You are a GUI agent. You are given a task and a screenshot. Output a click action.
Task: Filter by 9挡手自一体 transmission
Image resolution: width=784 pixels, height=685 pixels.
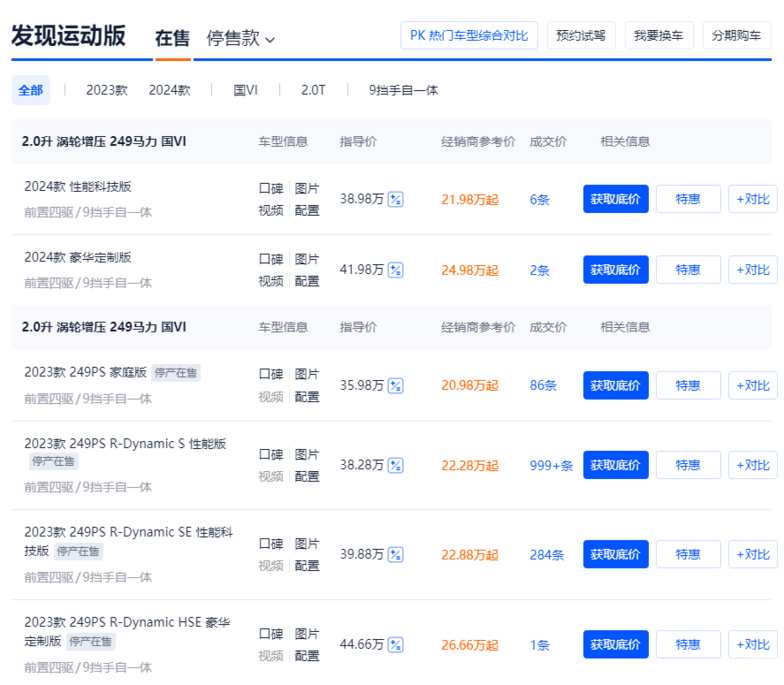pyautogui.click(x=403, y=90)
